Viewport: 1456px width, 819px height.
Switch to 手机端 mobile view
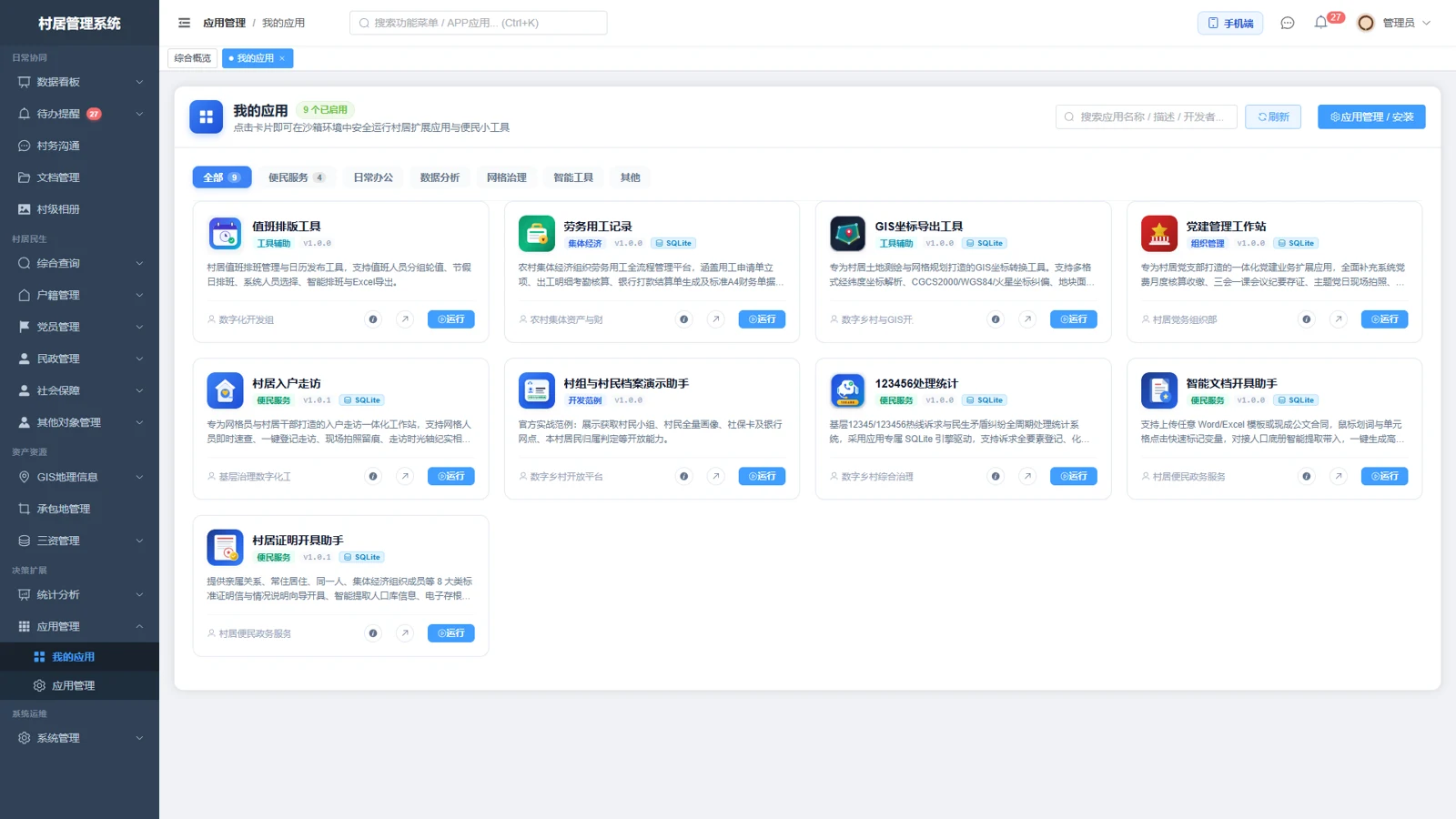tap(1230, 23)
